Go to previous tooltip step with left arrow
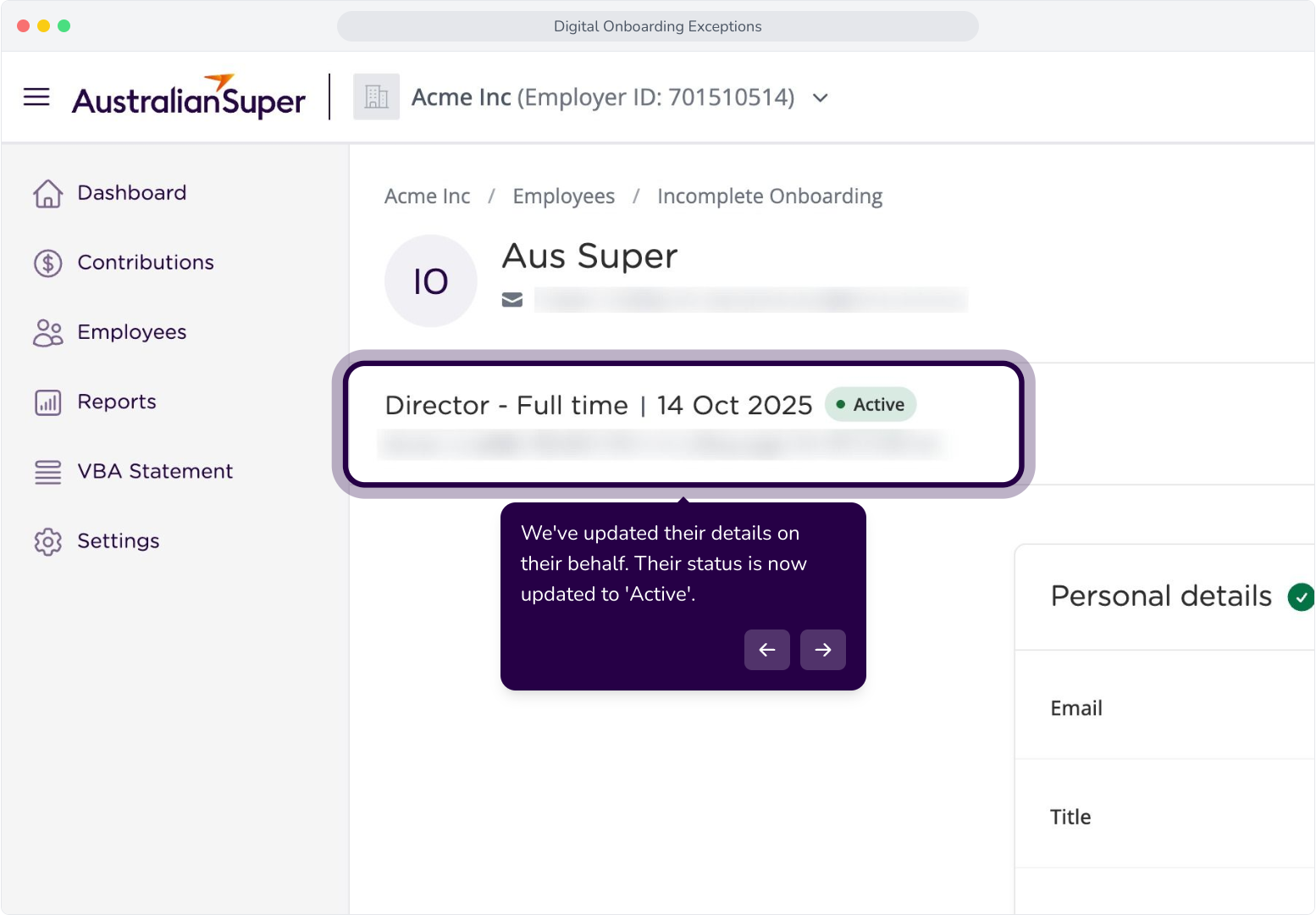The width and height of the screenshot is (1316, 915). coord(767,650)
